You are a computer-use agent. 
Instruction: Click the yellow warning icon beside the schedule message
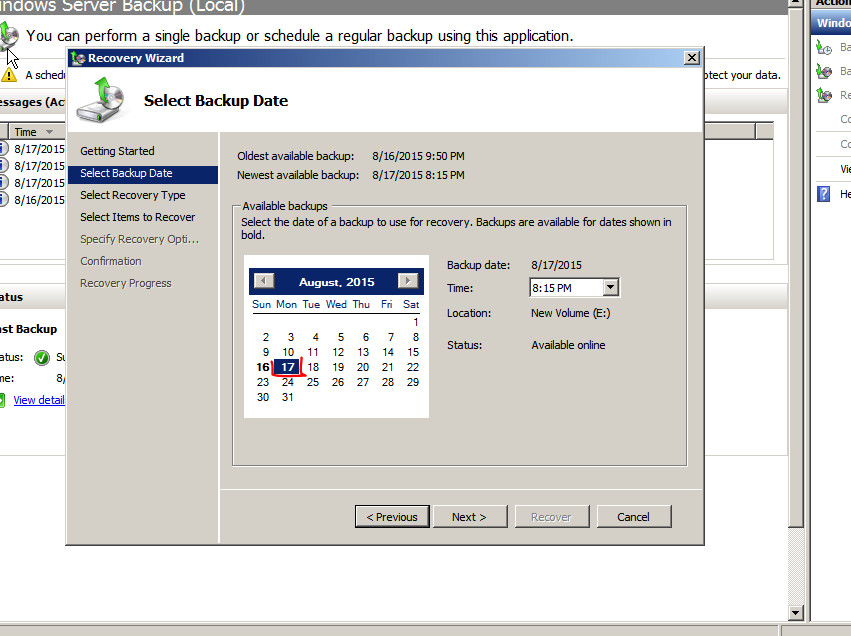click(x=9, y=75)
